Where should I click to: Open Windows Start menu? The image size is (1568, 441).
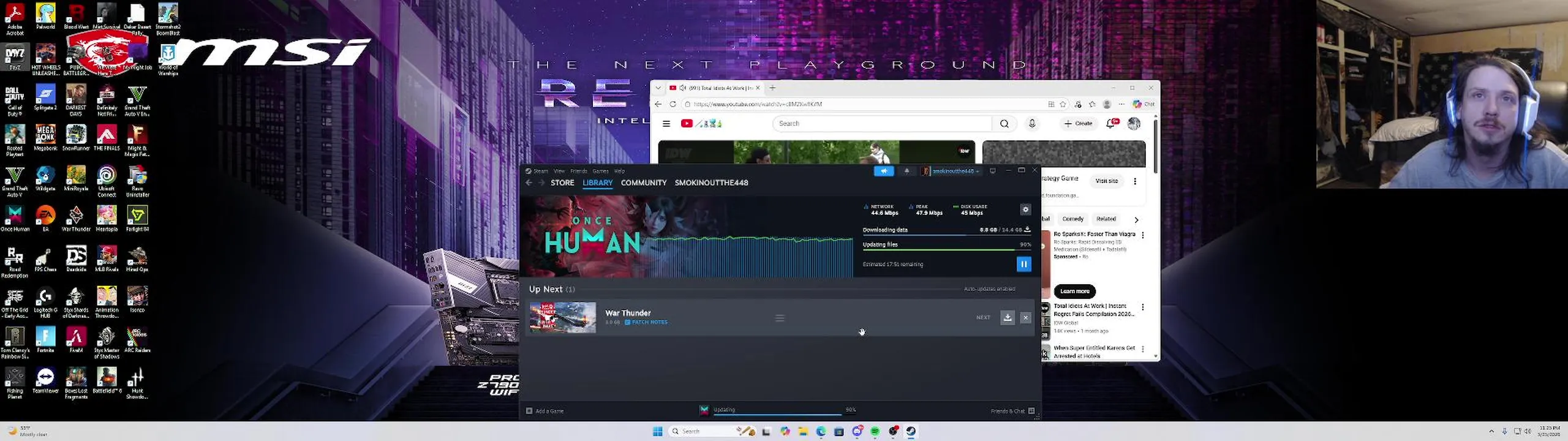tap(658, 431)
